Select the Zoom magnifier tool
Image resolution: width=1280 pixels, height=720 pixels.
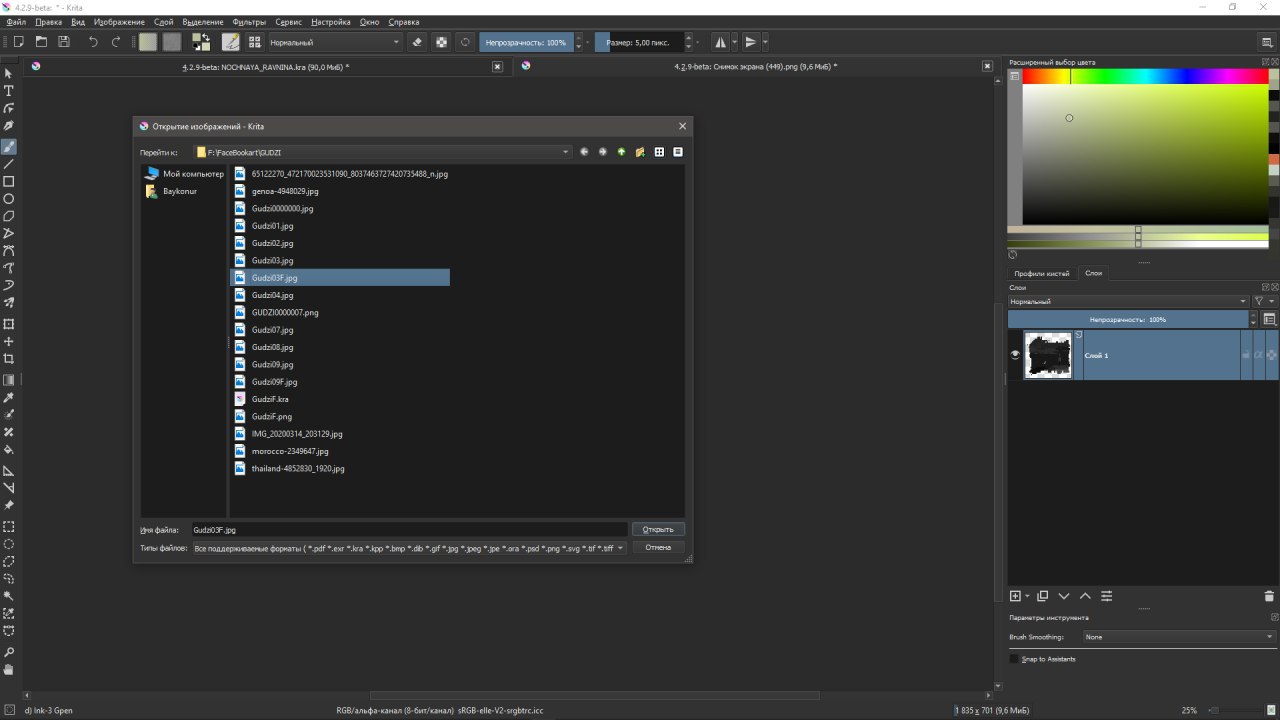(9, 652)
